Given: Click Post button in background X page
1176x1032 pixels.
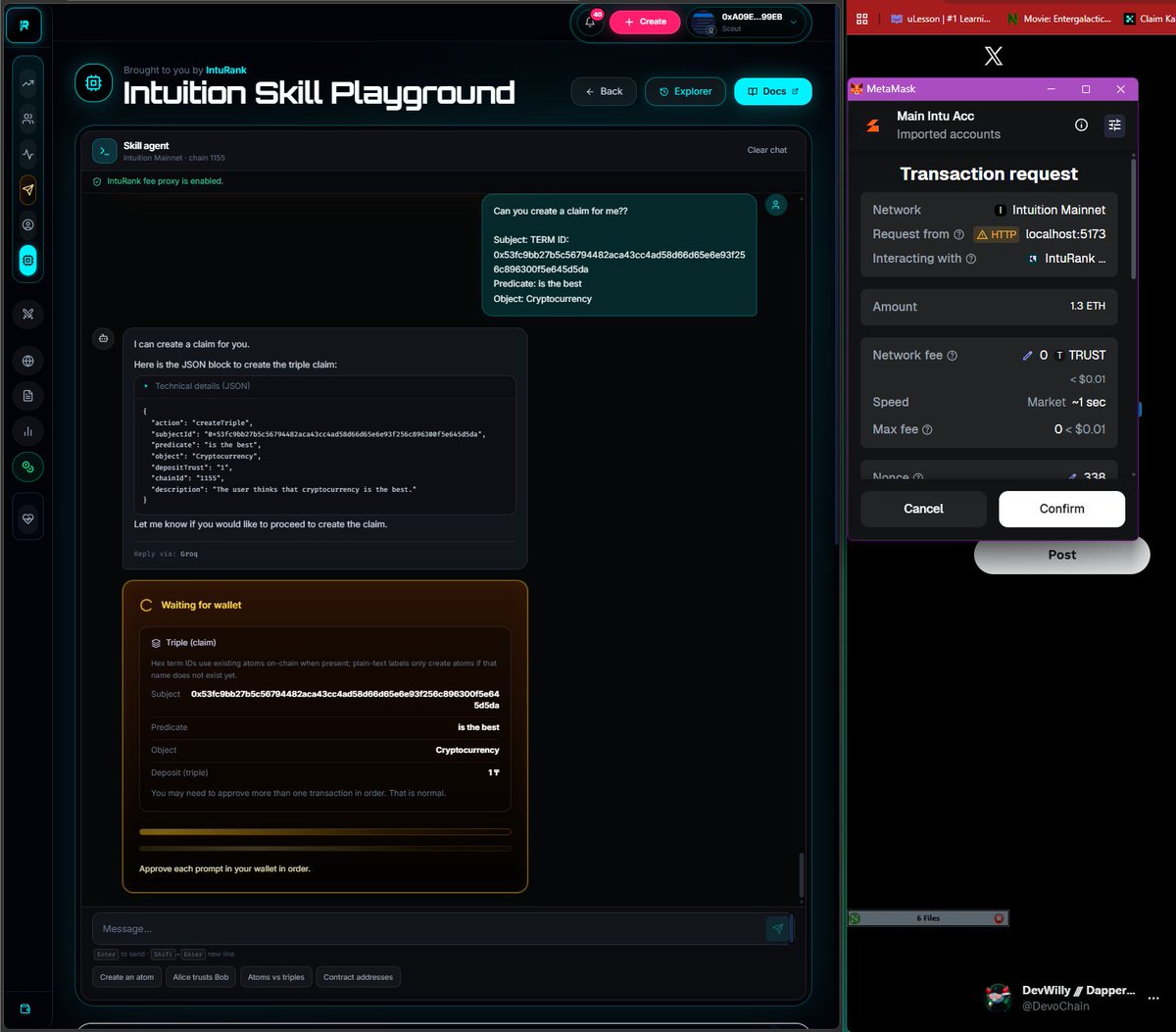Looking at the screenshot, I should point(1061,555).
